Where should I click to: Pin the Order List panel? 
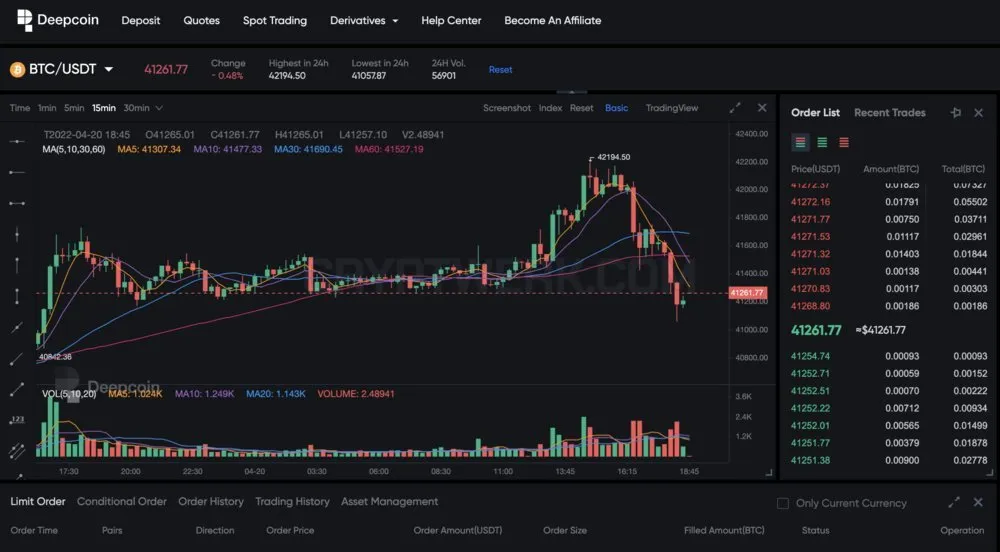(x=955, y=113)
